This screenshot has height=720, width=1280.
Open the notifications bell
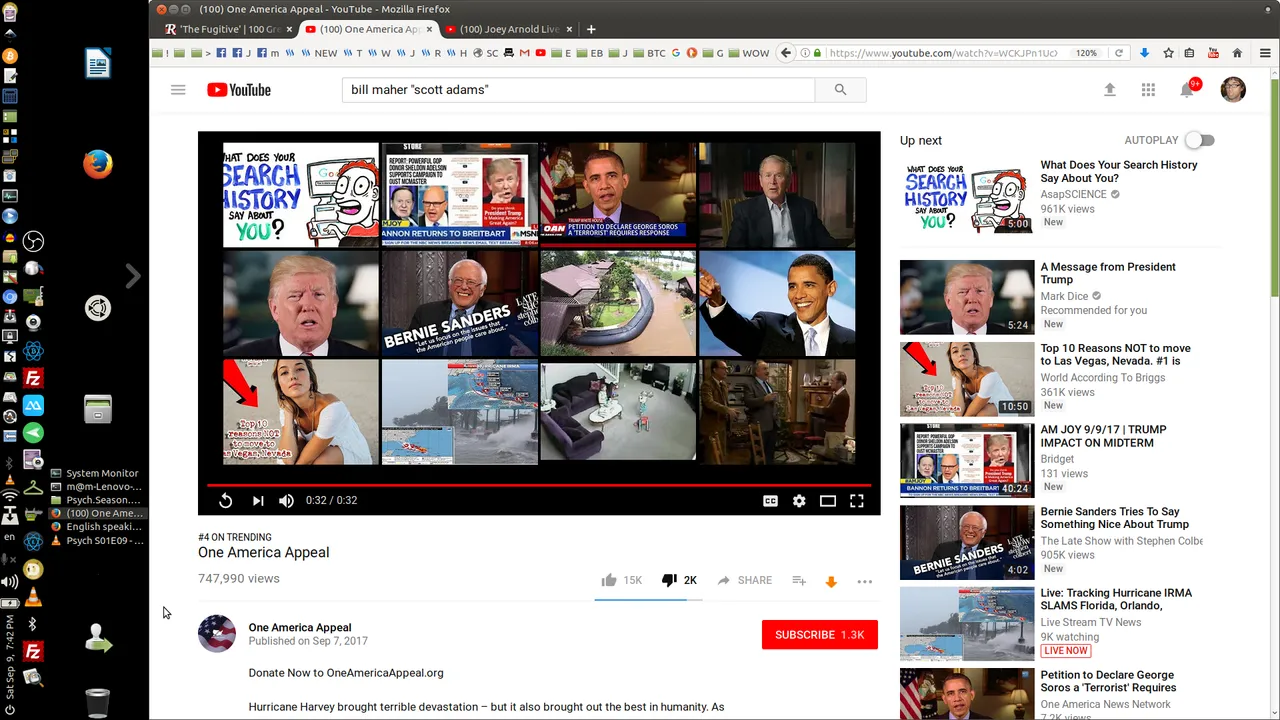pyautogui.click(x=1187, y=90)
